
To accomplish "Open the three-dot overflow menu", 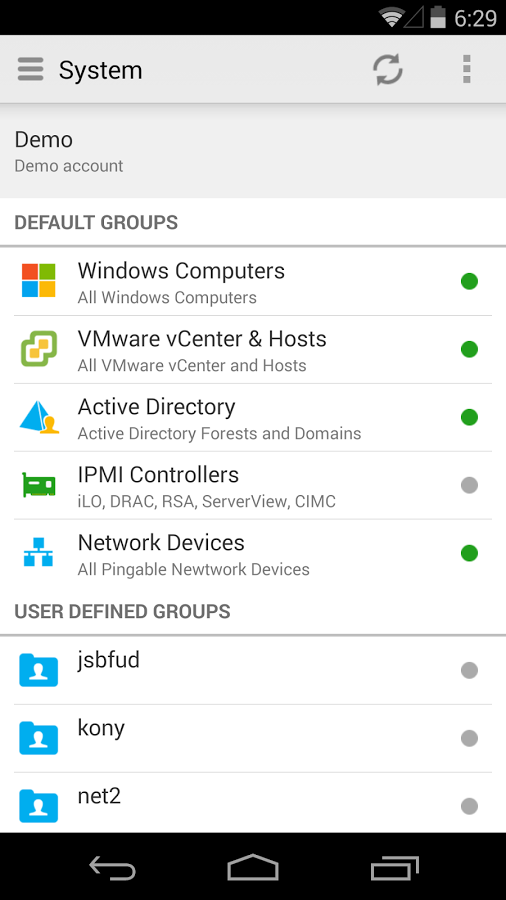I will 466,69.
